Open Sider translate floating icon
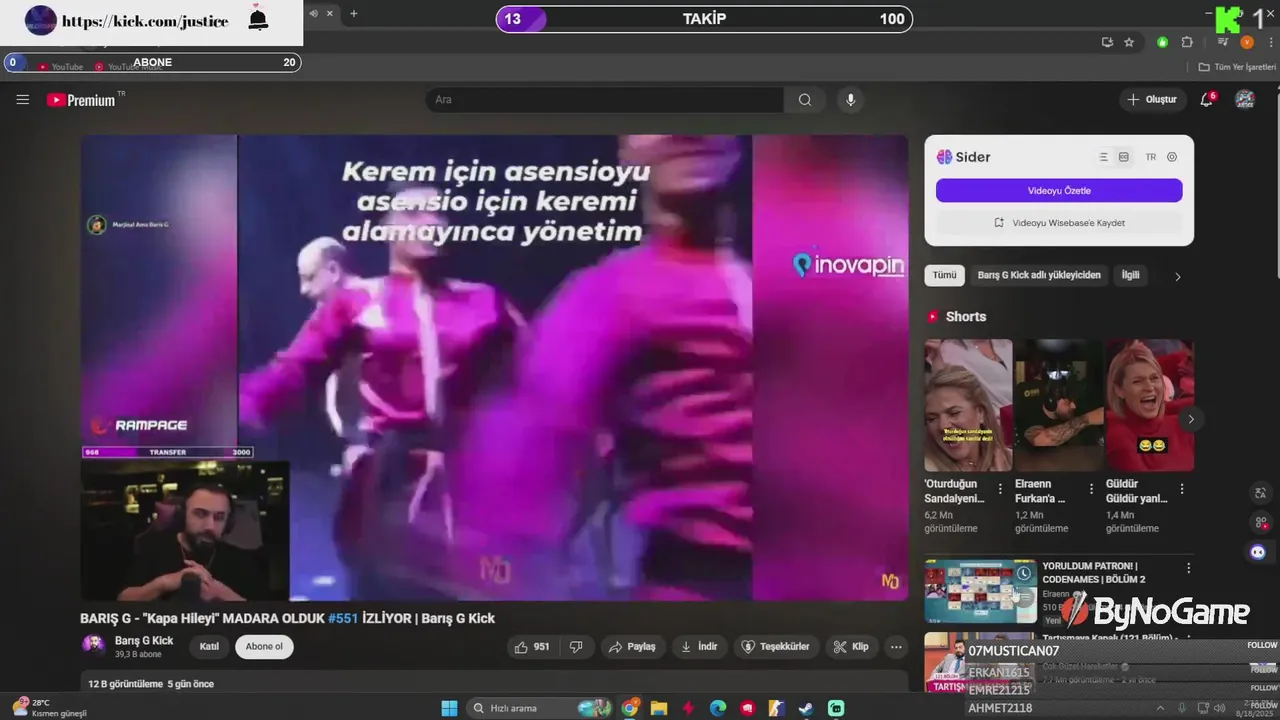 [1259, 493]
